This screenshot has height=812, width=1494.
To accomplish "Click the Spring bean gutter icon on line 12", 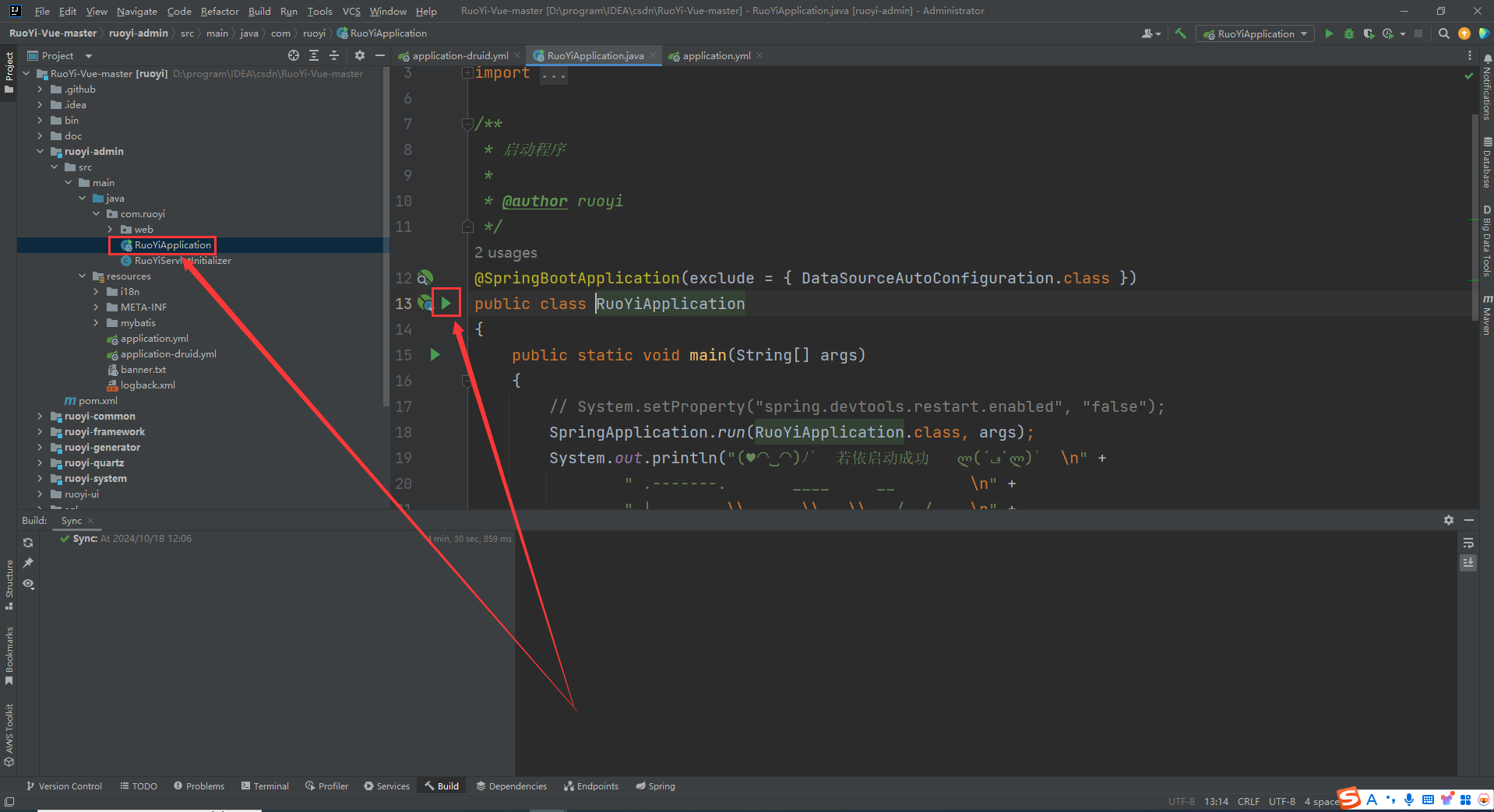I will pyautogui.click(x=425, y=278).
